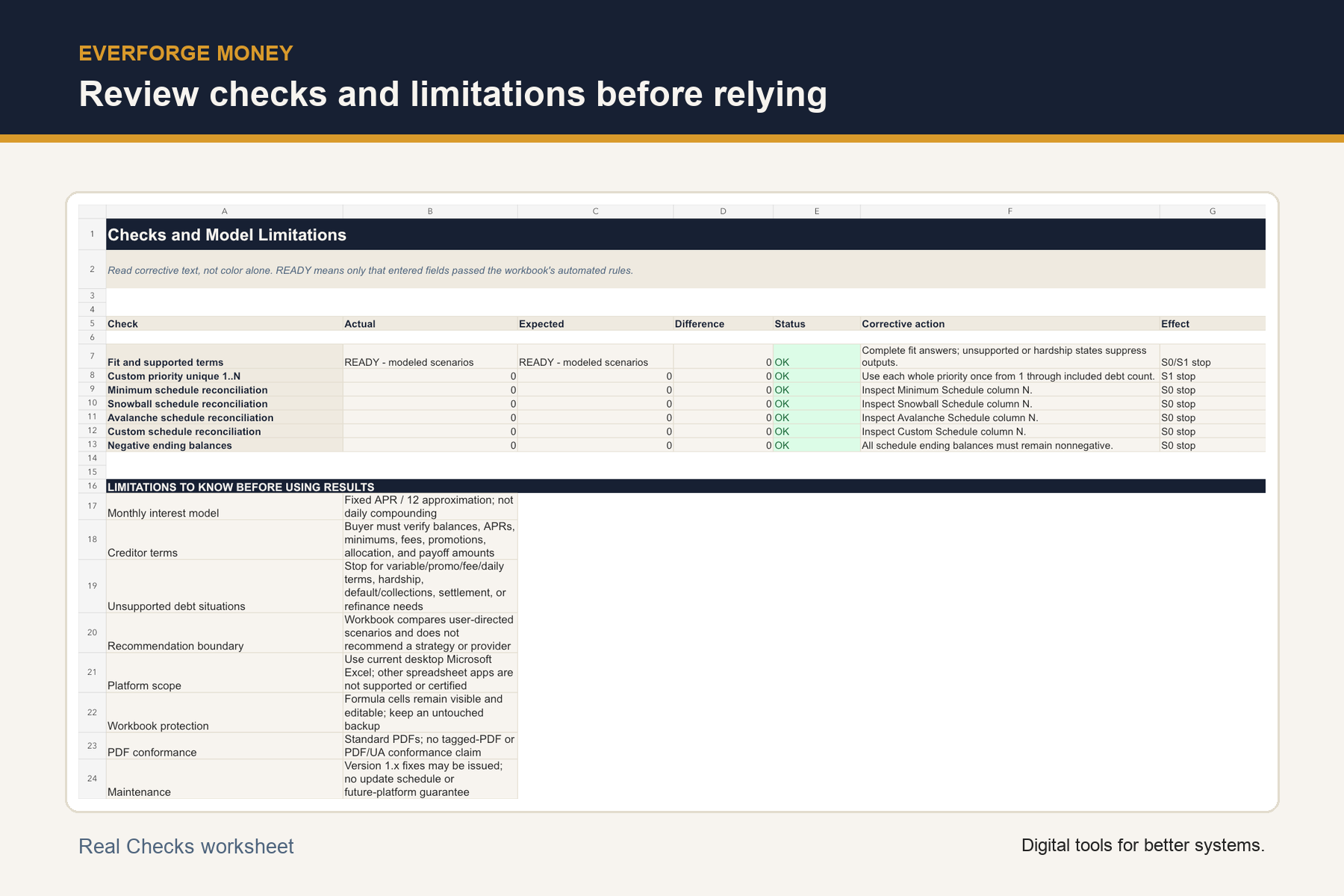The image size is (1344, 896).
Task: Select the 'Fit and supported terms' cell
Action: [224, 356]
